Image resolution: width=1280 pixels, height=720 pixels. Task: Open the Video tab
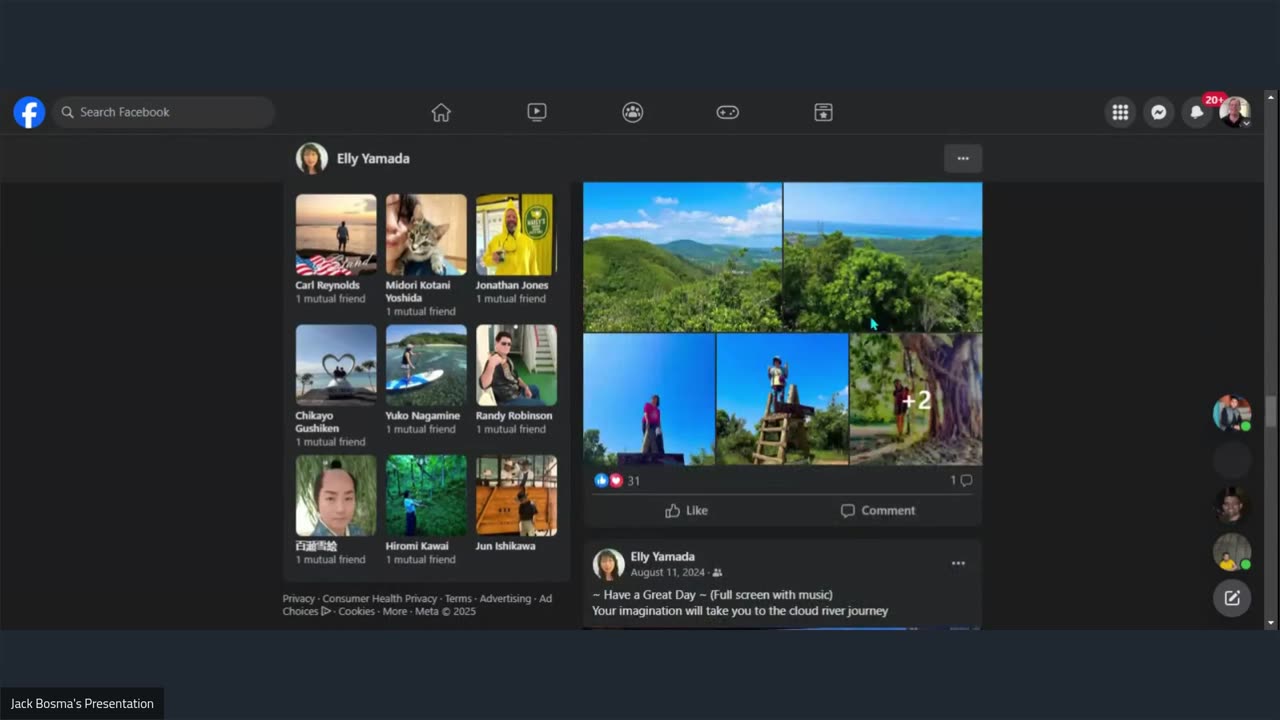[537, 112]
